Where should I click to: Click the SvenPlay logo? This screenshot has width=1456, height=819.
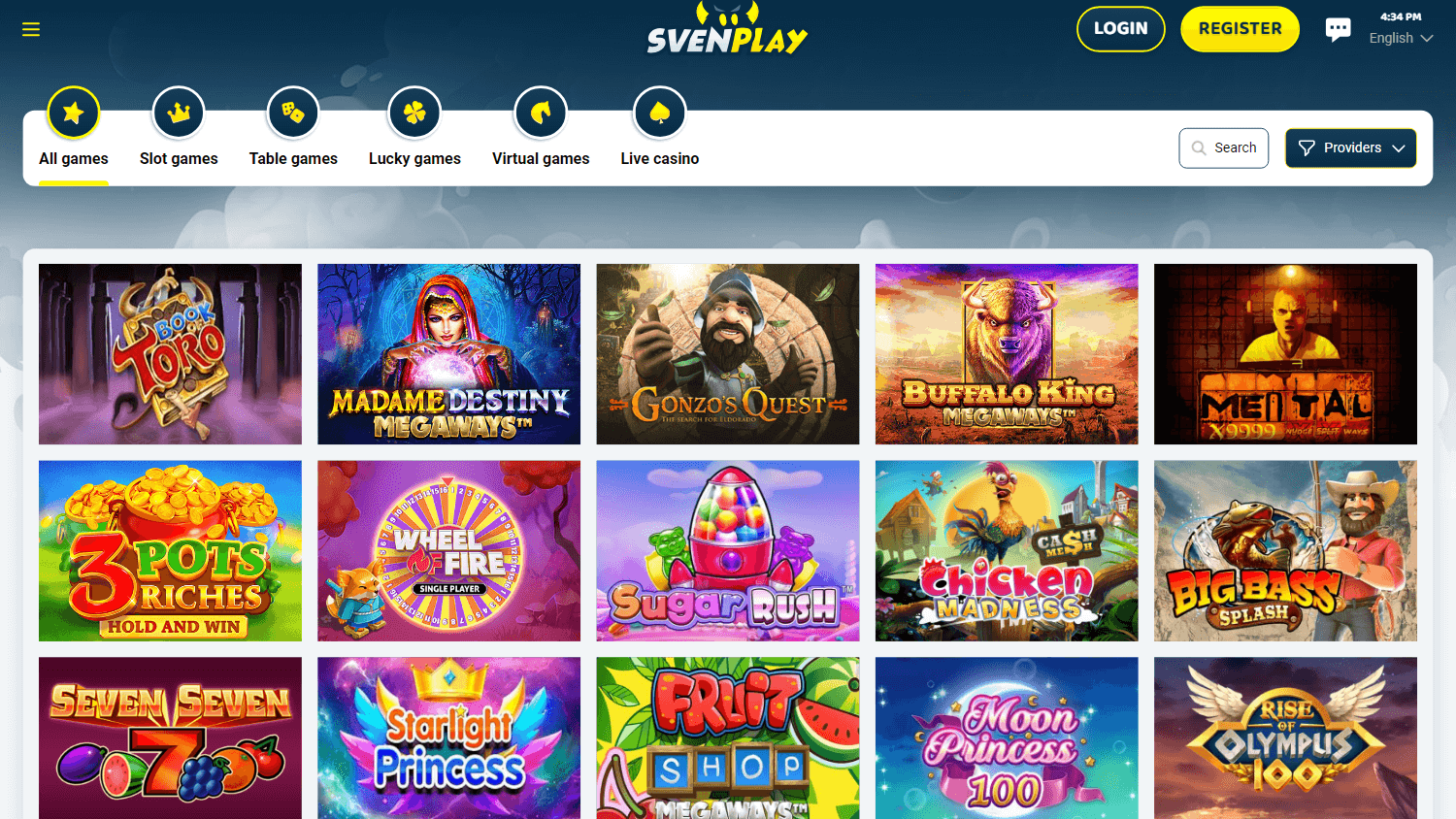click(727, 28)
